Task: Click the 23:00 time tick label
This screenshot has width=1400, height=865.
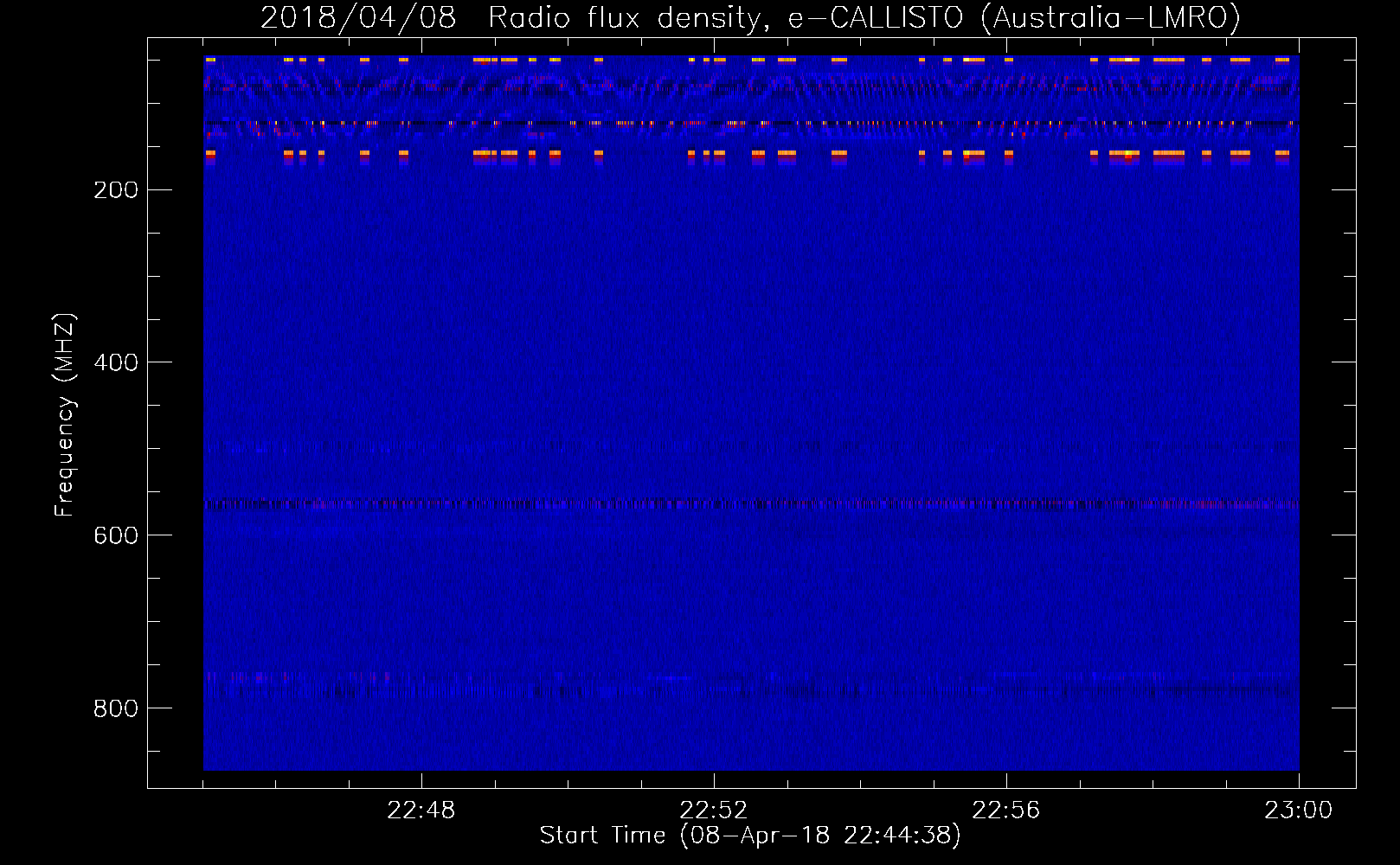Action: pos(1298,811)
